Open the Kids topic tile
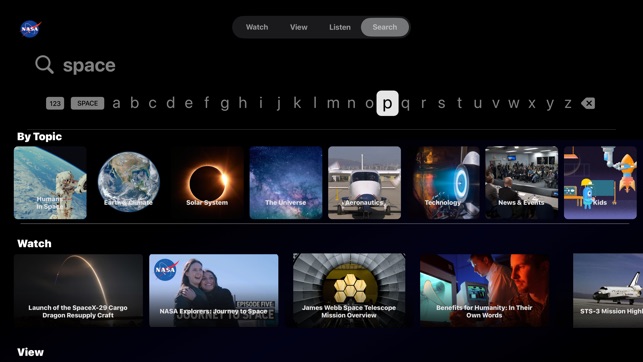 point(600,183)
